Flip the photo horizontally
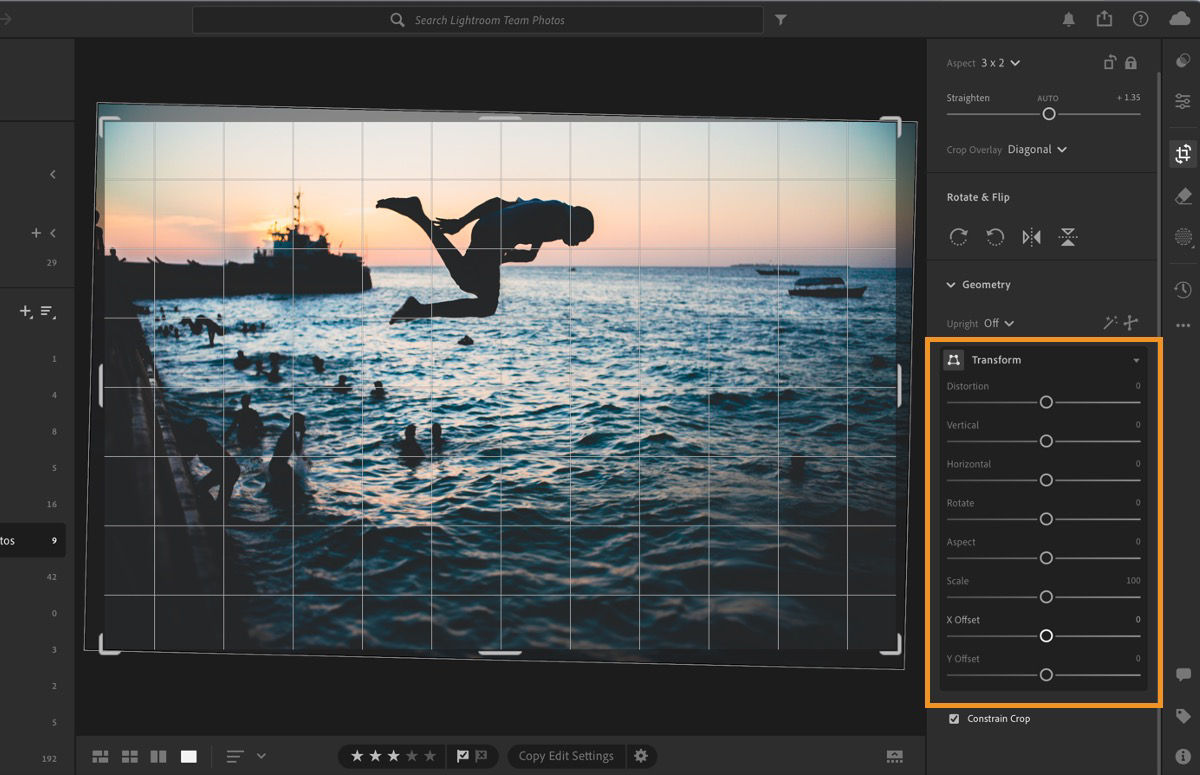1200x775 pixels. coord(1031,237)
